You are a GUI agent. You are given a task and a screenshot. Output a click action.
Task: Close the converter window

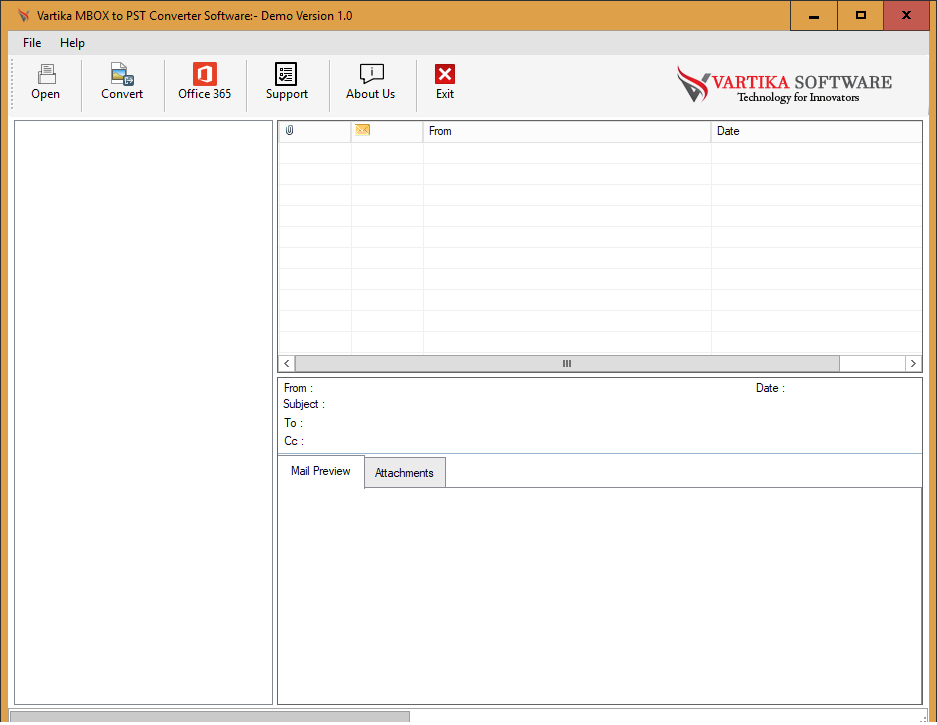point(907,16)
